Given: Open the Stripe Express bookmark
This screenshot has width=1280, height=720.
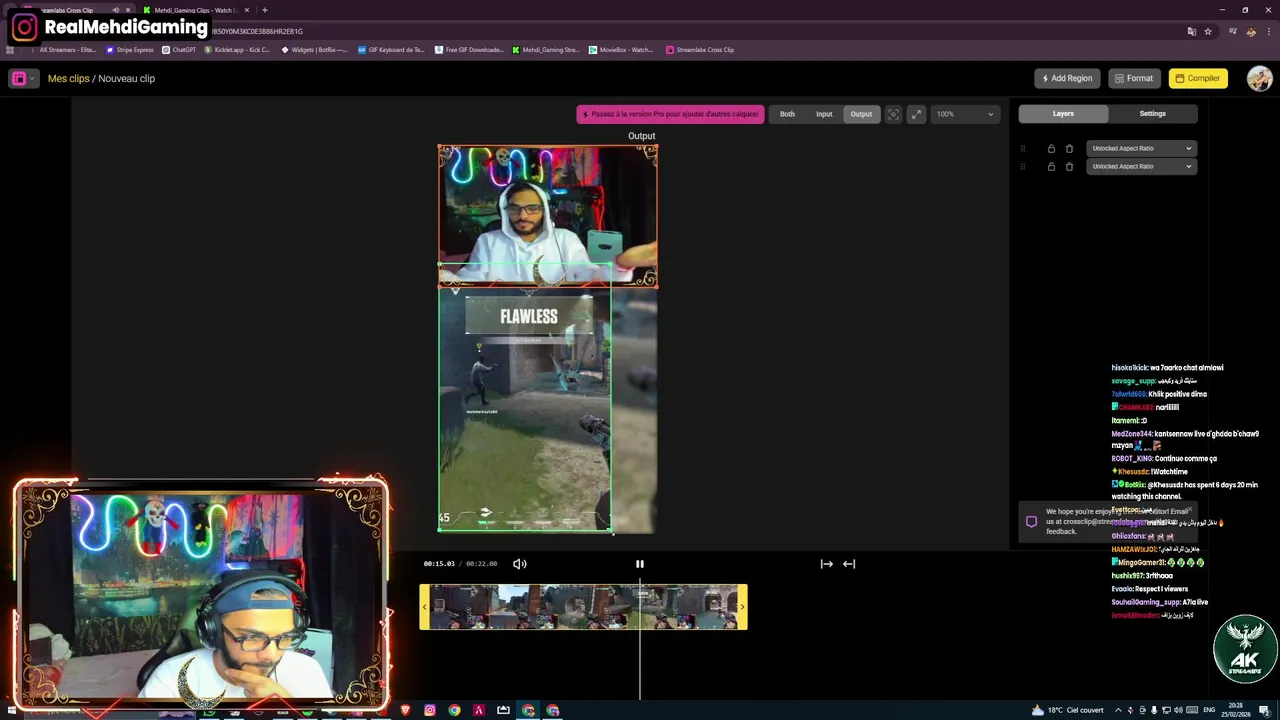Looking at the screenshot, I should pos(130,50).
